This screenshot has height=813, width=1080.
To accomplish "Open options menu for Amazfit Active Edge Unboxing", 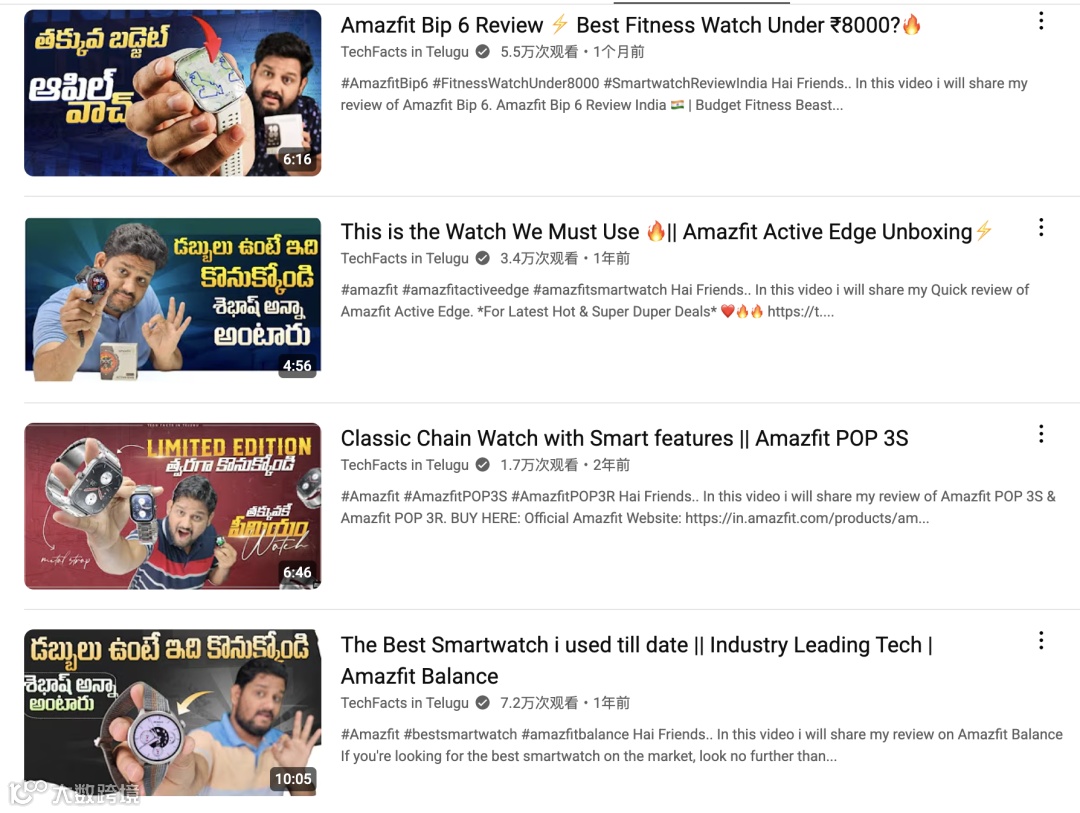I will tap(1041, 227).
